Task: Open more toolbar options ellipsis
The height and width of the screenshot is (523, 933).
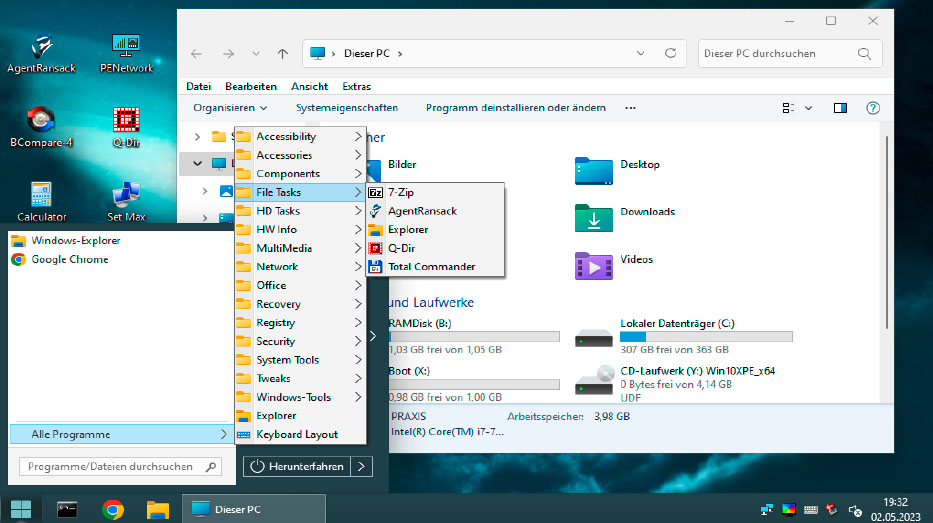Action: click(630, 108)
